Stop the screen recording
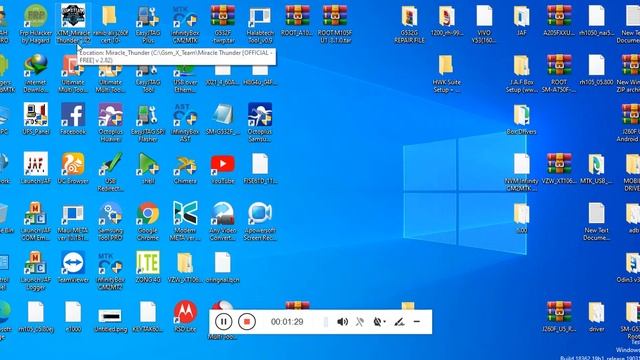Screen dimensions: 640x360 pyautogui.click(x=247, y=322)
